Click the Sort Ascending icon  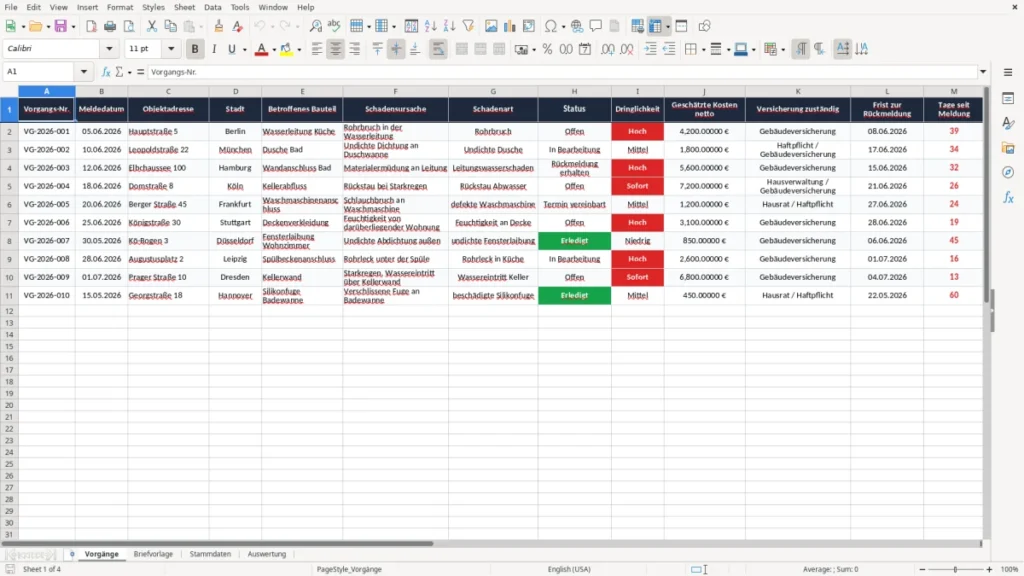click(430, 26)
